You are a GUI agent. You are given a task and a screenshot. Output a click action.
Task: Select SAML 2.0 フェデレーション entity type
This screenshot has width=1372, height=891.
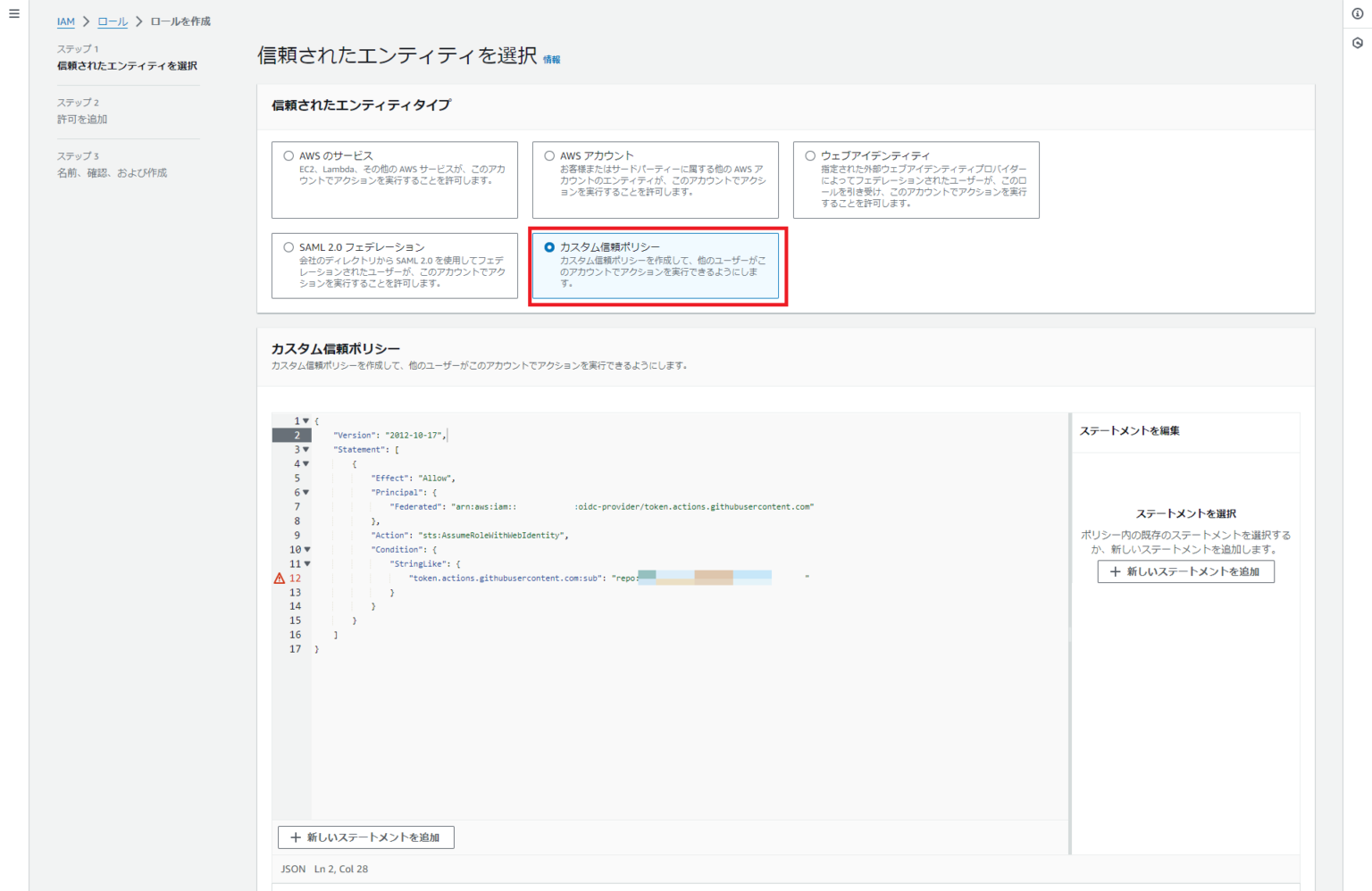point(288,246)
